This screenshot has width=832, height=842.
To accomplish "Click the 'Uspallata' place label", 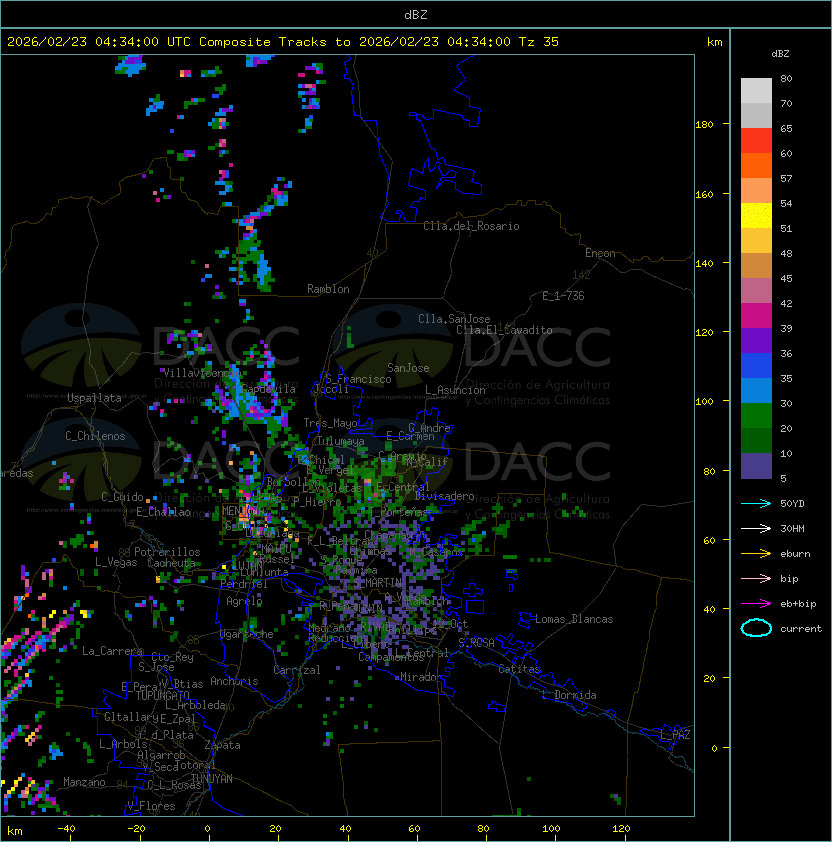I will tap(94, 398).
